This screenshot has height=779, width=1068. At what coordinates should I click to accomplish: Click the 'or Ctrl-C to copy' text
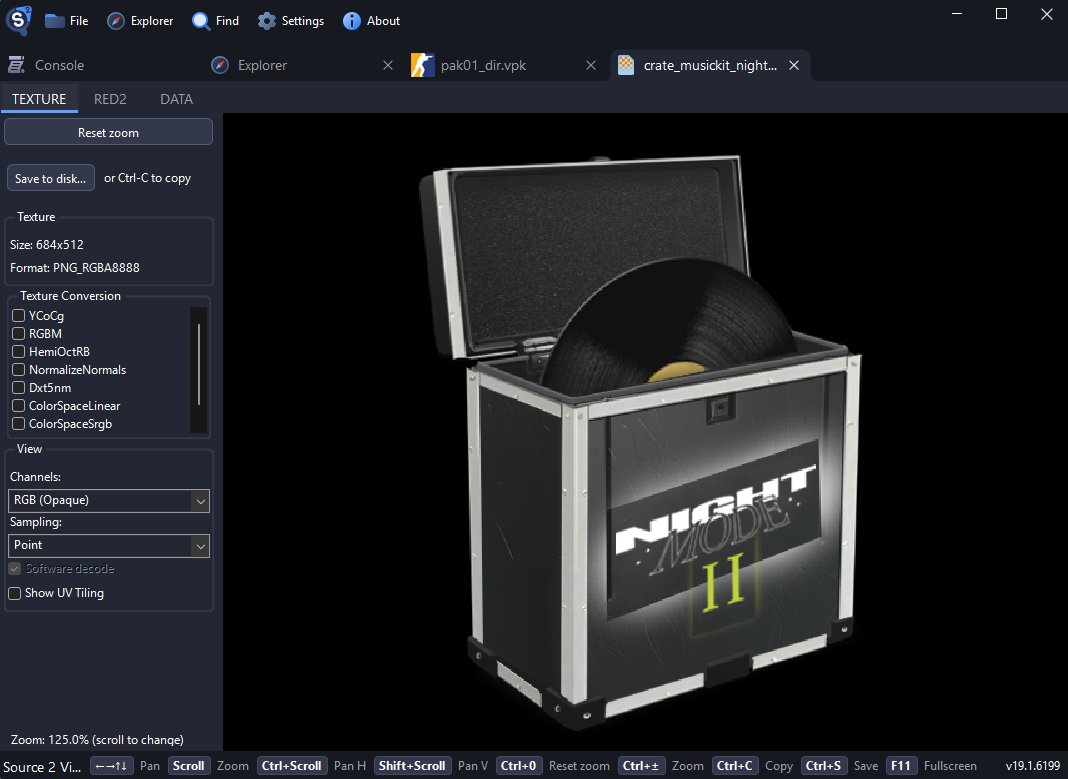(147, 178)
